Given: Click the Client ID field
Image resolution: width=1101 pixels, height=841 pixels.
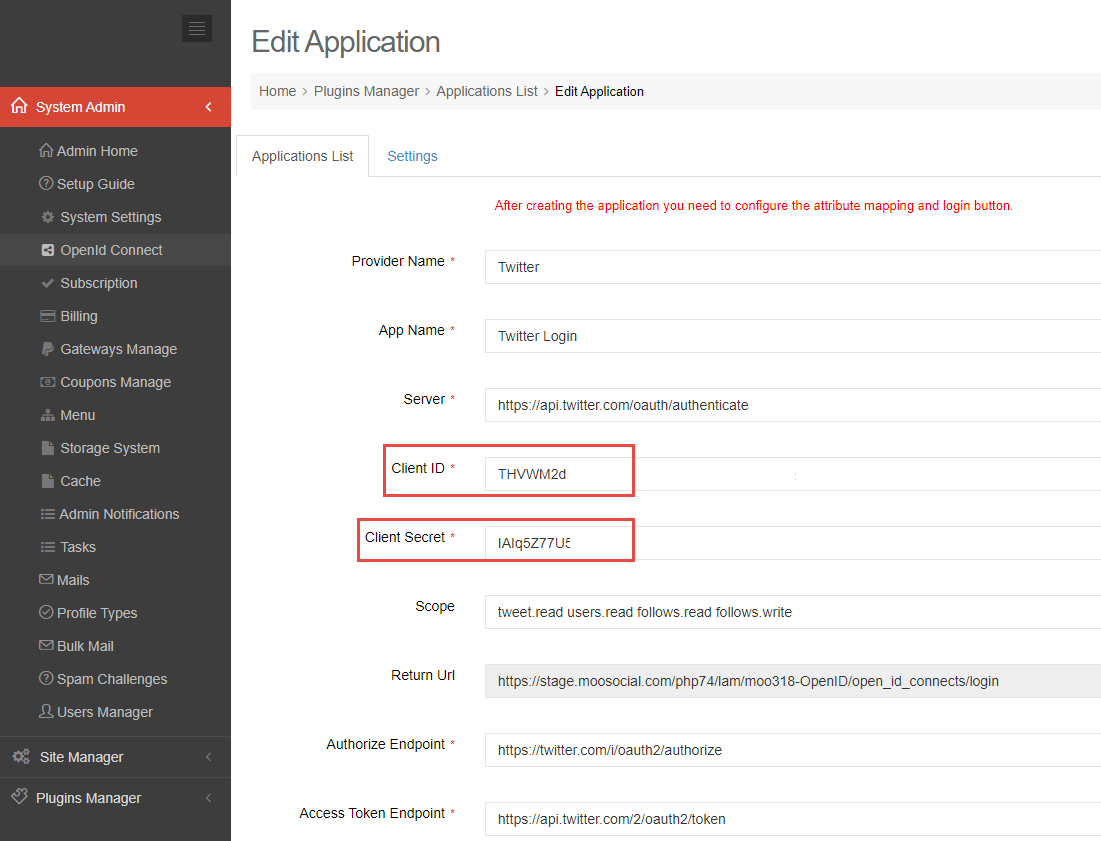Looking at the screenshot, I should click(x=793, y=474).
